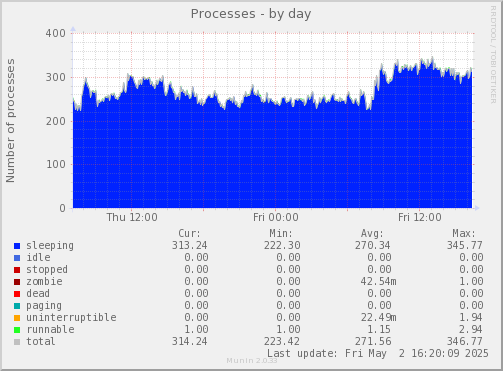Click the 'Thu 12:00' time axis label
Image resolution: width=503 pixels, height=371 pixels.
(x=132, y=217)
